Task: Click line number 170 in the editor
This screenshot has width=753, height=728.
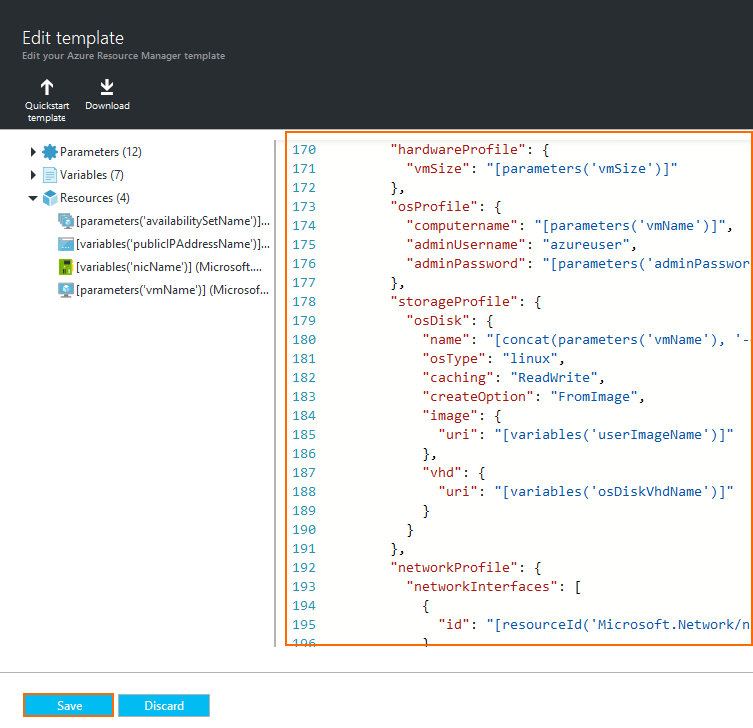Action: click(304, 150)
